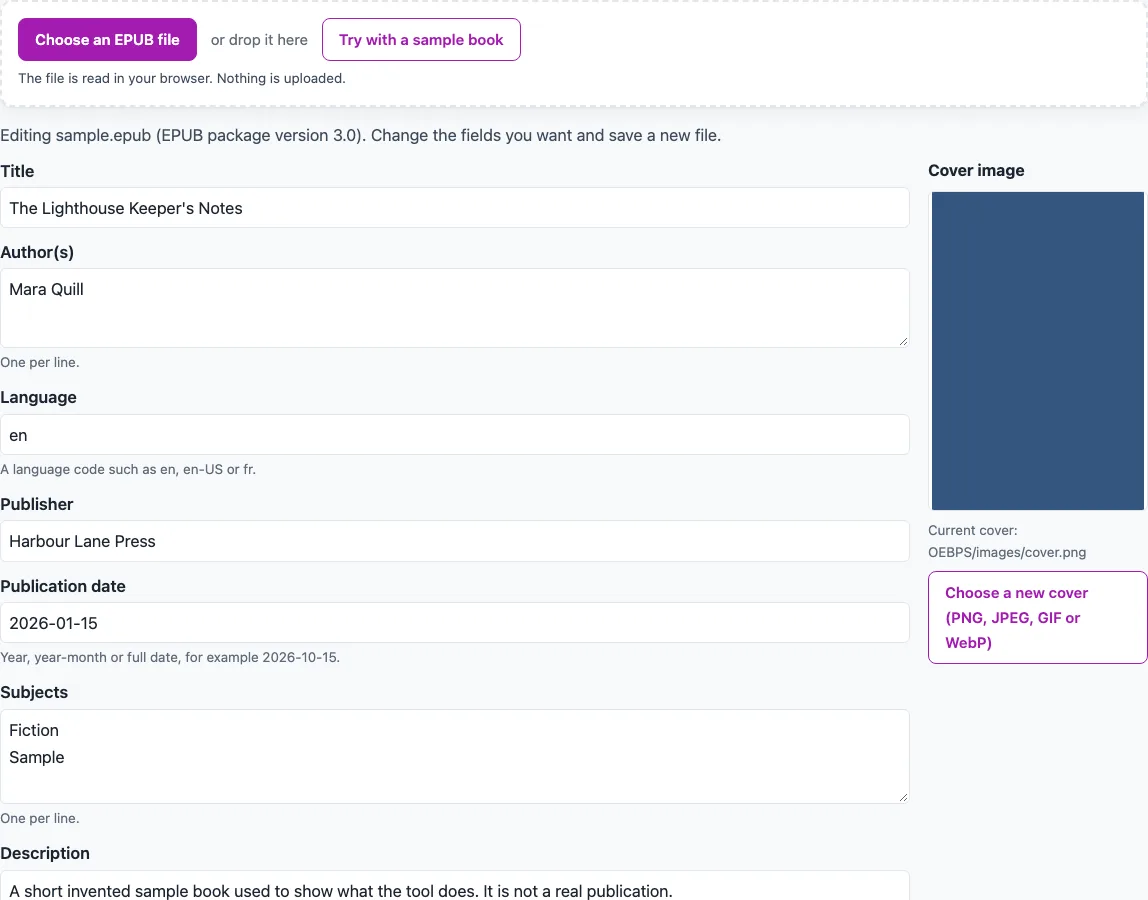Edit the Title field with Lighthouse Keeper's Notes
This screenshot has height=900, width=1148.
455,208
